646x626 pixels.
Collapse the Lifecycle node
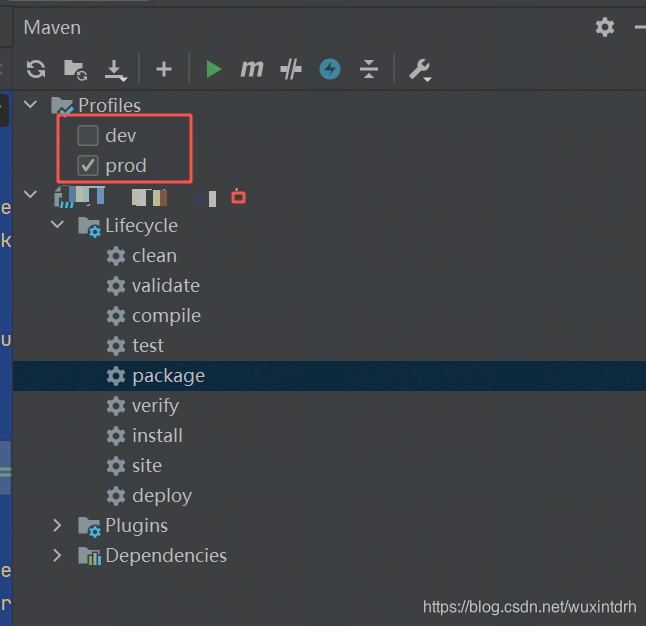(57, 225)
